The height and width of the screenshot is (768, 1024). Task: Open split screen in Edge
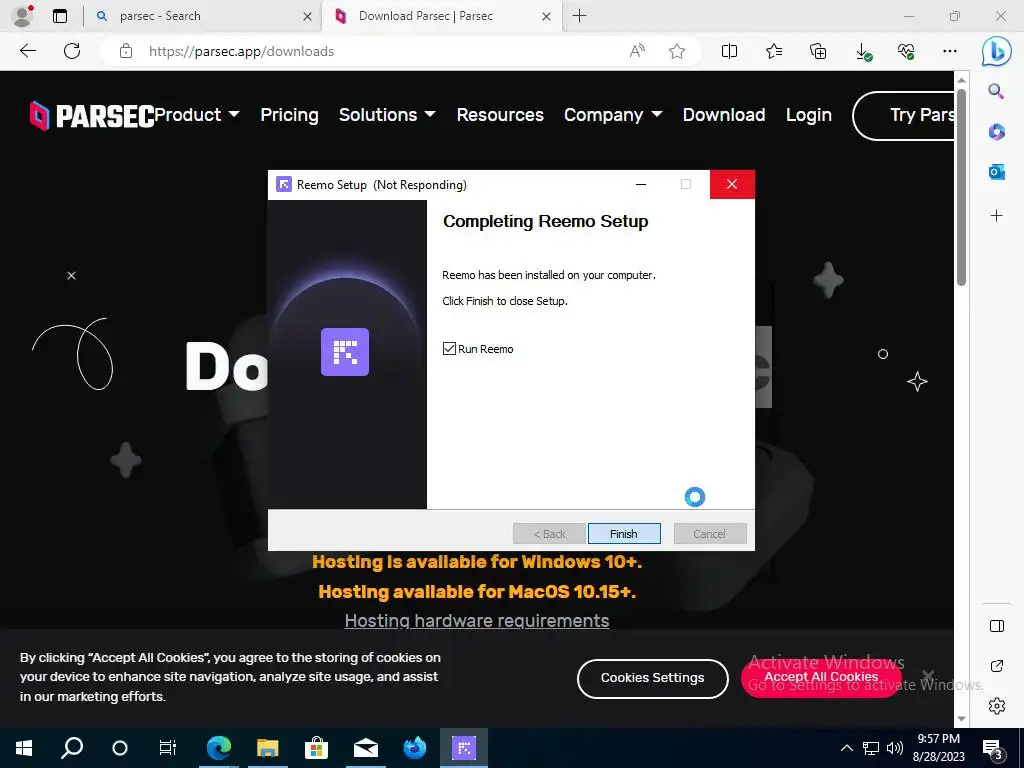(729, 51)
